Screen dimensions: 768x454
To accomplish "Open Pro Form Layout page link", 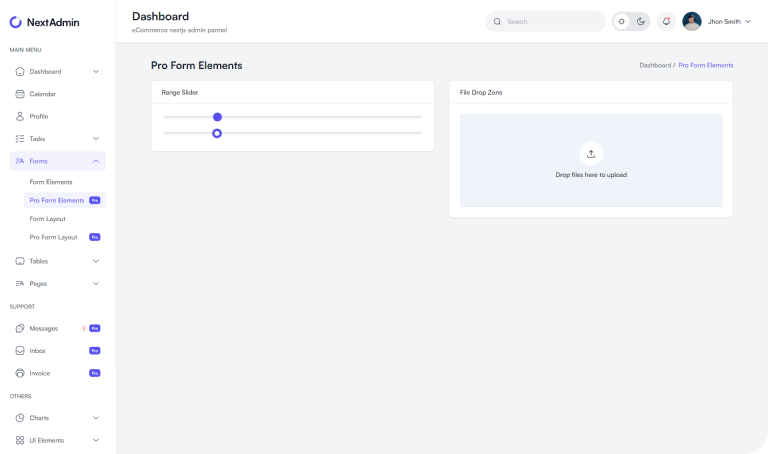I will [54, 237].
